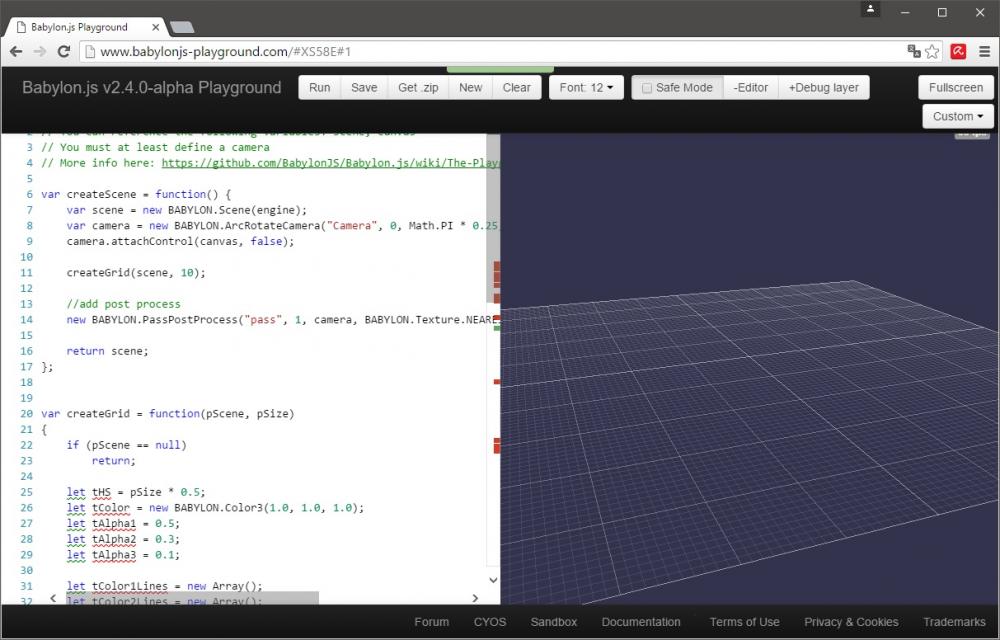Open the Forum footer link
This screenshot has width=1000, height=640.
[x=432, y=622]
